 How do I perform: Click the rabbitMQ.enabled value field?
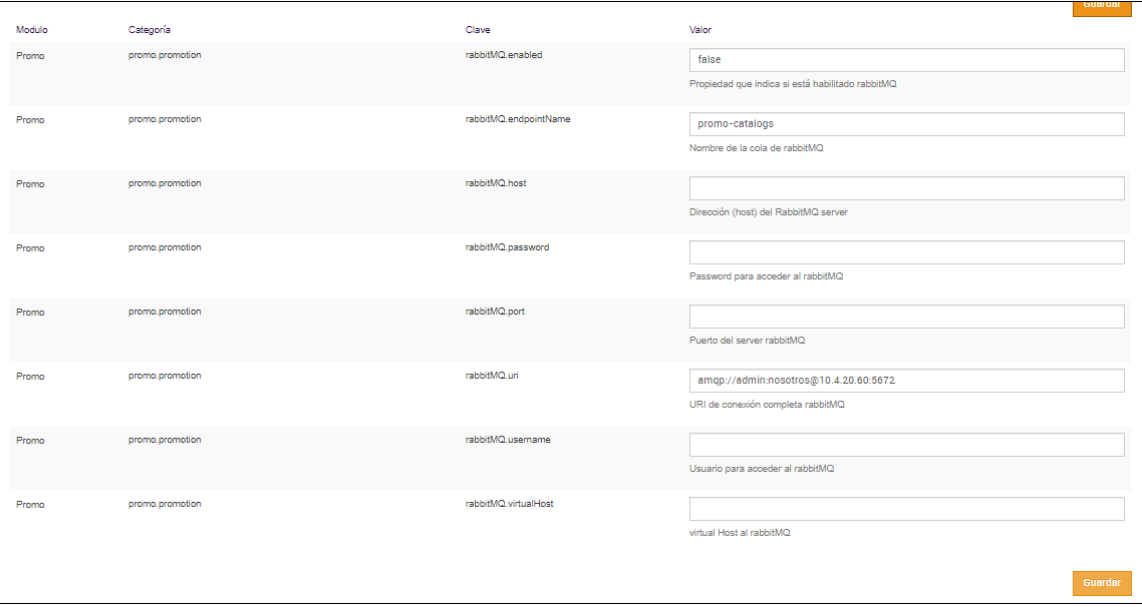click(x=906, y=60)
